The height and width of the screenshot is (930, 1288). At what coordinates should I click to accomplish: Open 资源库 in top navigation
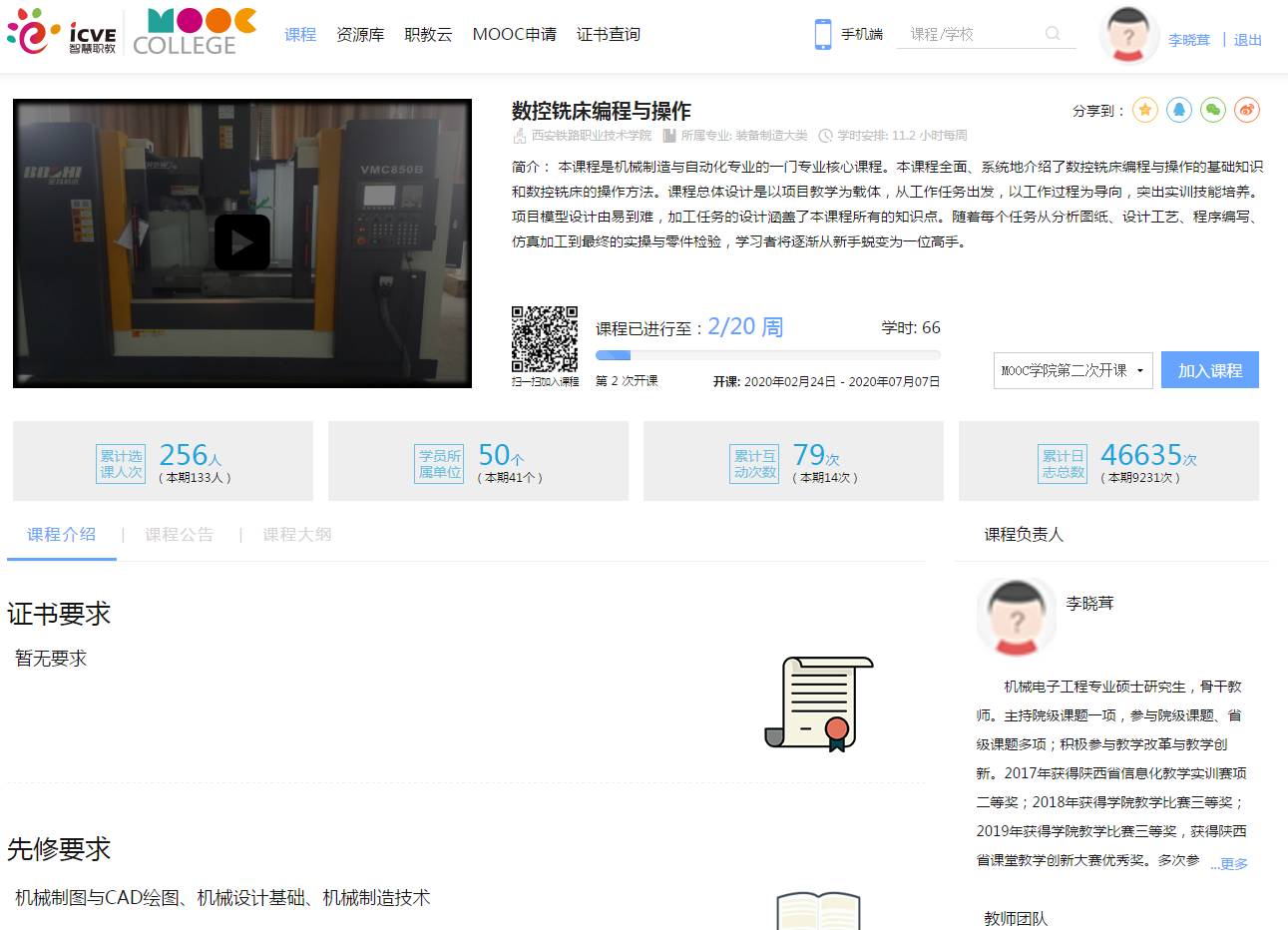(360, 35)
